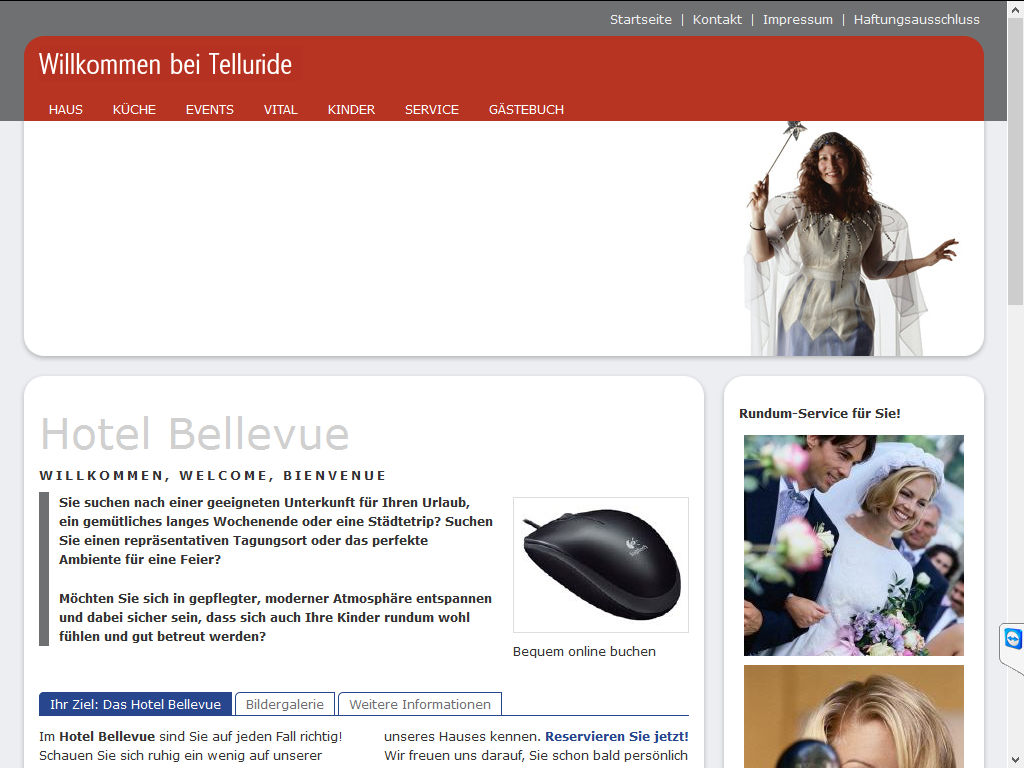Select the KINDER menu entry
This screenshot has width=1024, height=768.
click(x=351, y=110)
